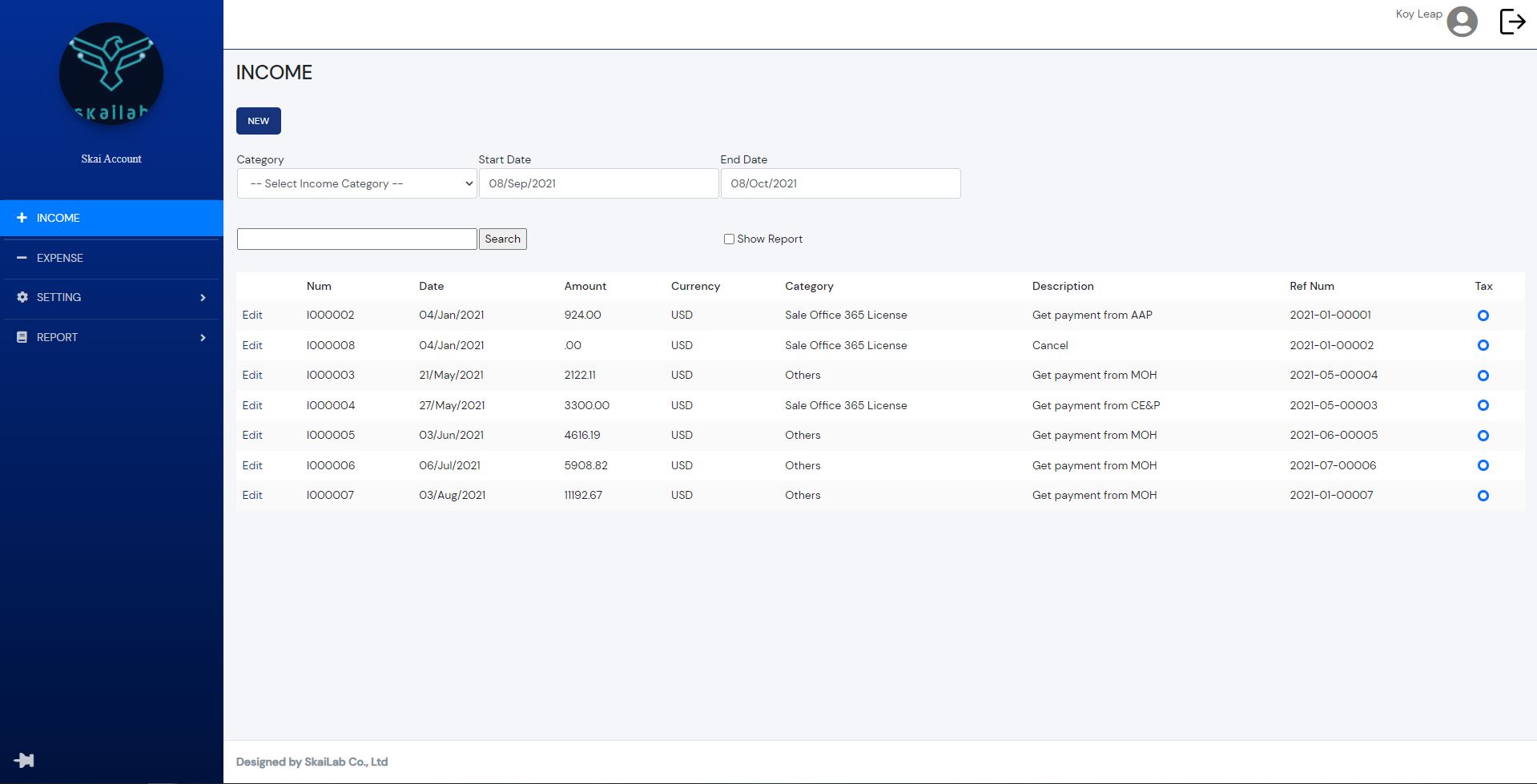Image resolution: width=1537 pixels, height=784 pixels.
Task: Click the minus icon beside EXPENSE
Action: 22,258
